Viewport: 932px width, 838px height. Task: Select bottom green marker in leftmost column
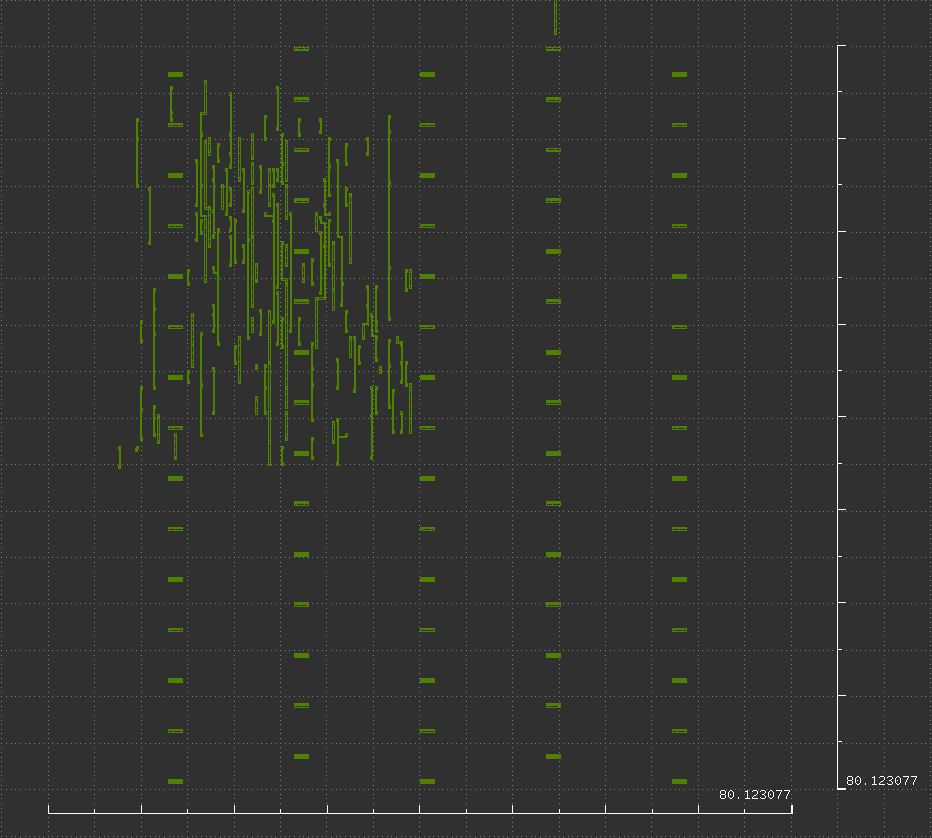point(175,782)
